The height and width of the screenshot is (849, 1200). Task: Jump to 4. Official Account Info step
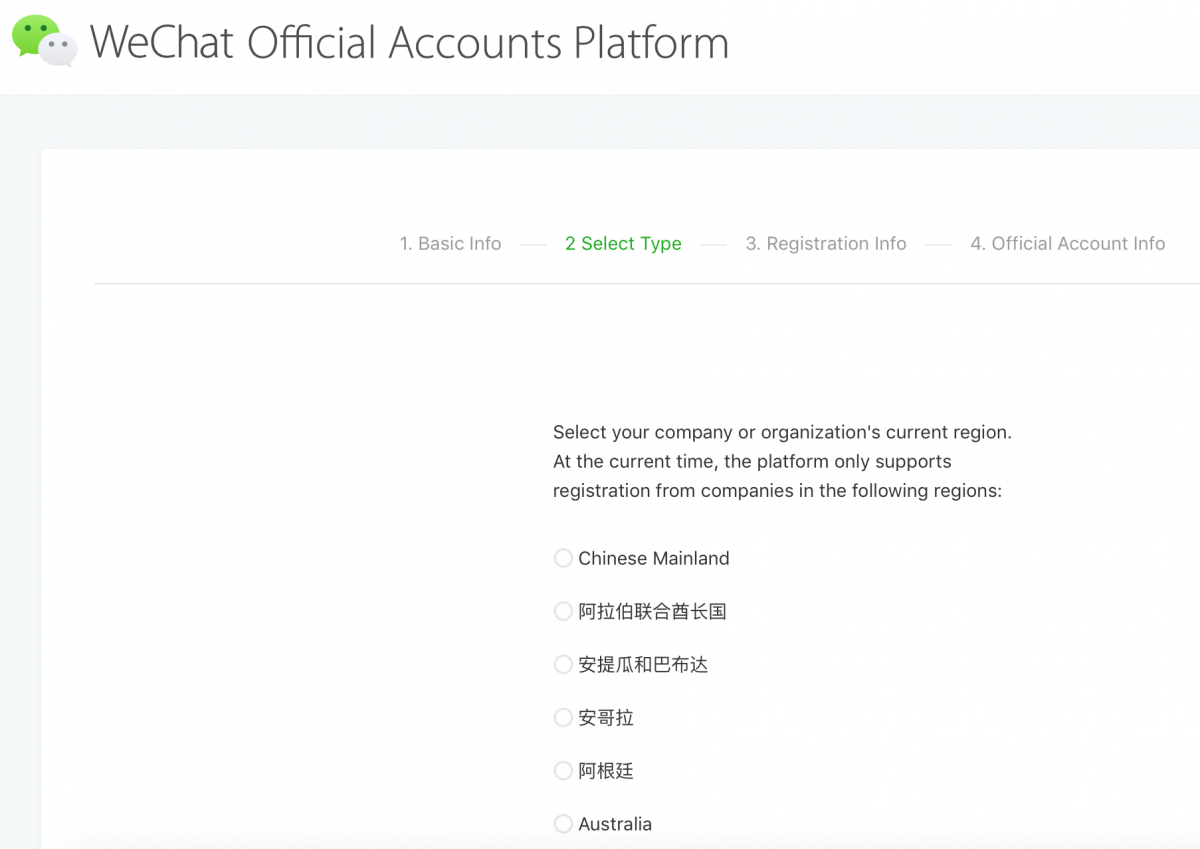pyautogui.click(x=1067, y=244)
